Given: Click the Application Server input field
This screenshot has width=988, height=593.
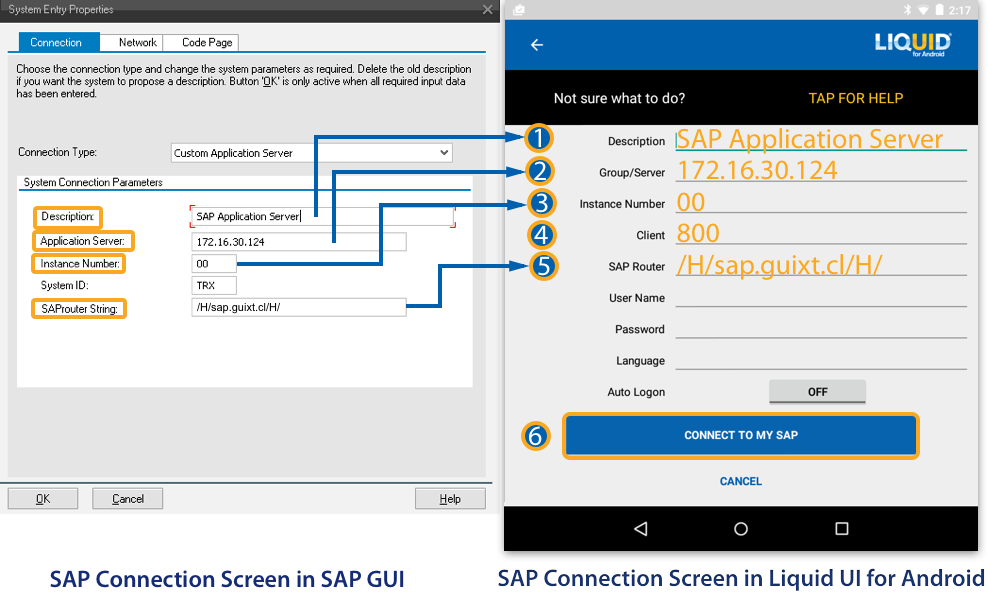Looking at the screenshot, I should click(298, 242).
